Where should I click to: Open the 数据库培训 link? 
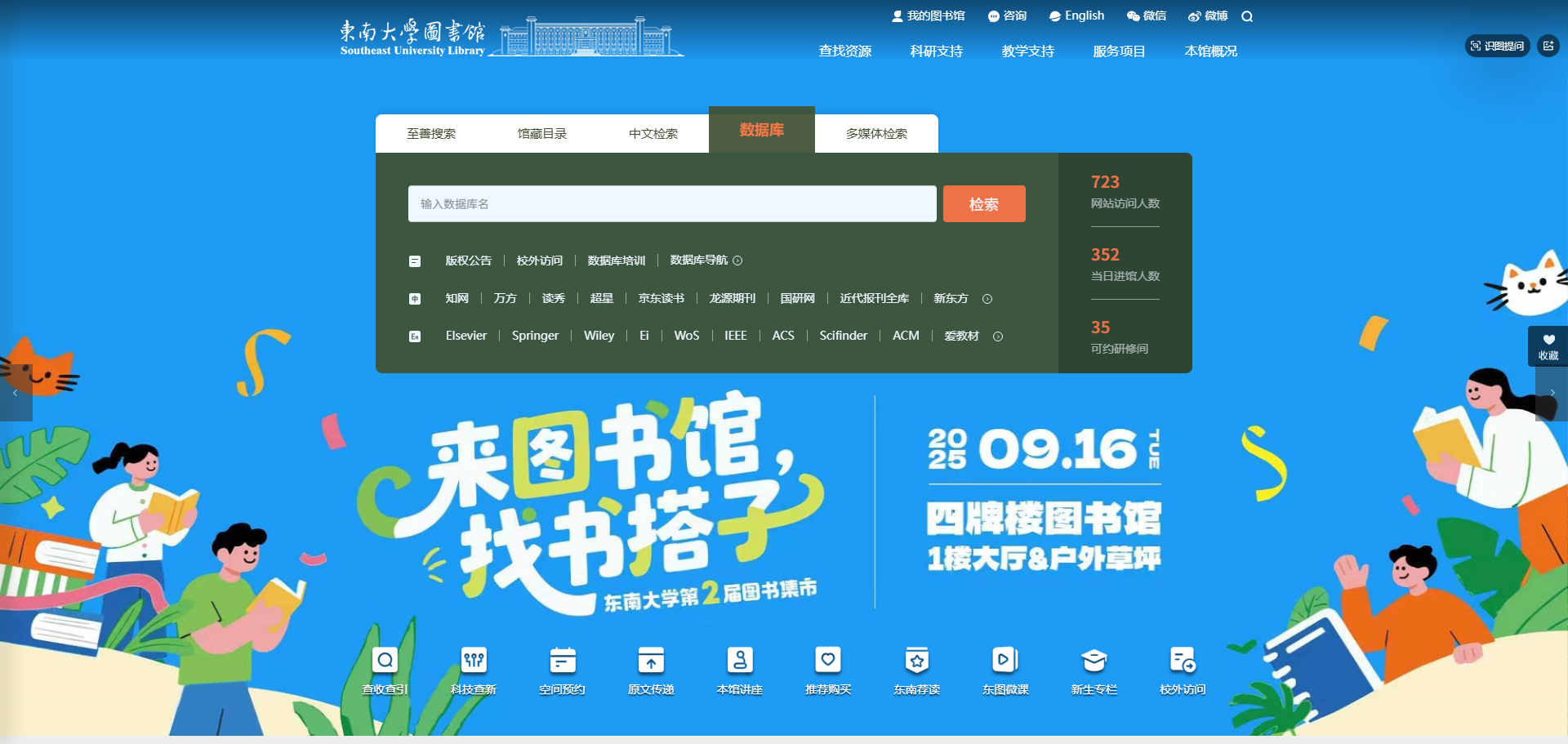click(617, 261)
